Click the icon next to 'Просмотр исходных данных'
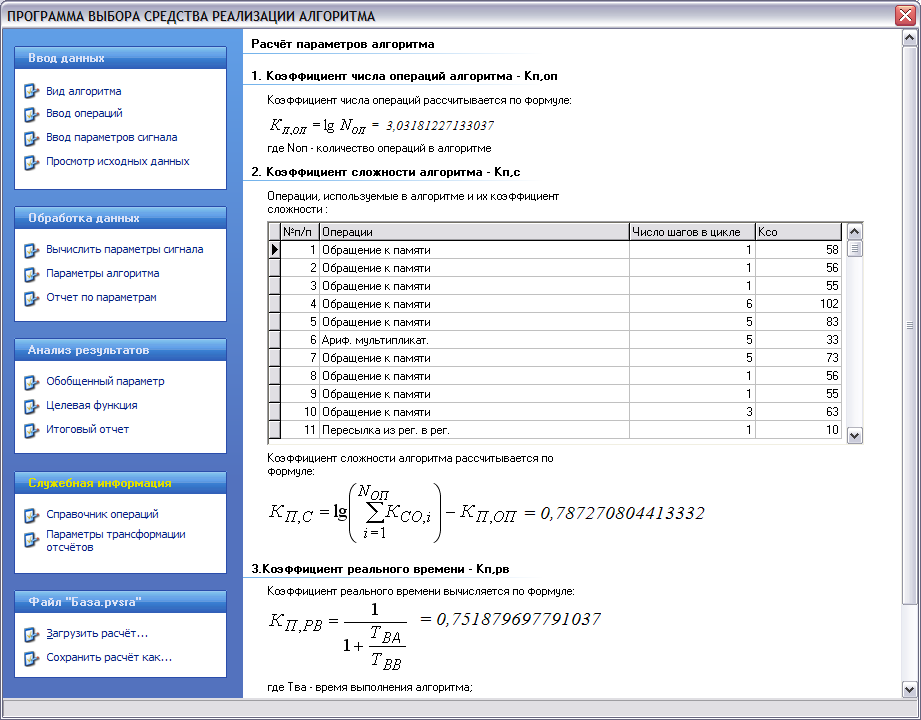The image size is (921, 720). [x=31, y=162]
